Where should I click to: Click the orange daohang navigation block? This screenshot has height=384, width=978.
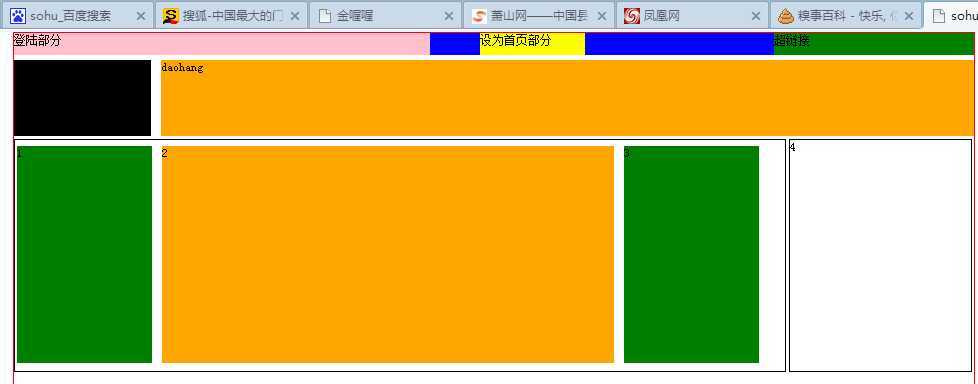coord(568,98)
